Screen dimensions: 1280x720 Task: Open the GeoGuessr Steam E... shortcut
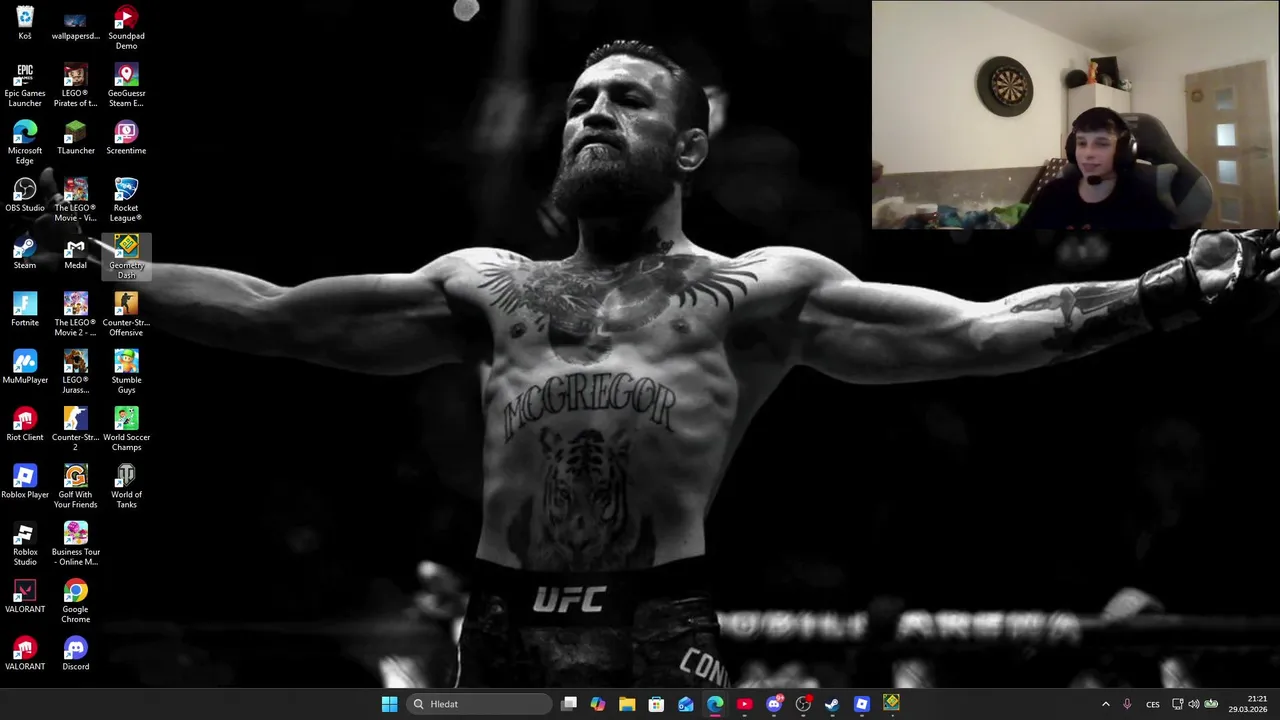126,86
